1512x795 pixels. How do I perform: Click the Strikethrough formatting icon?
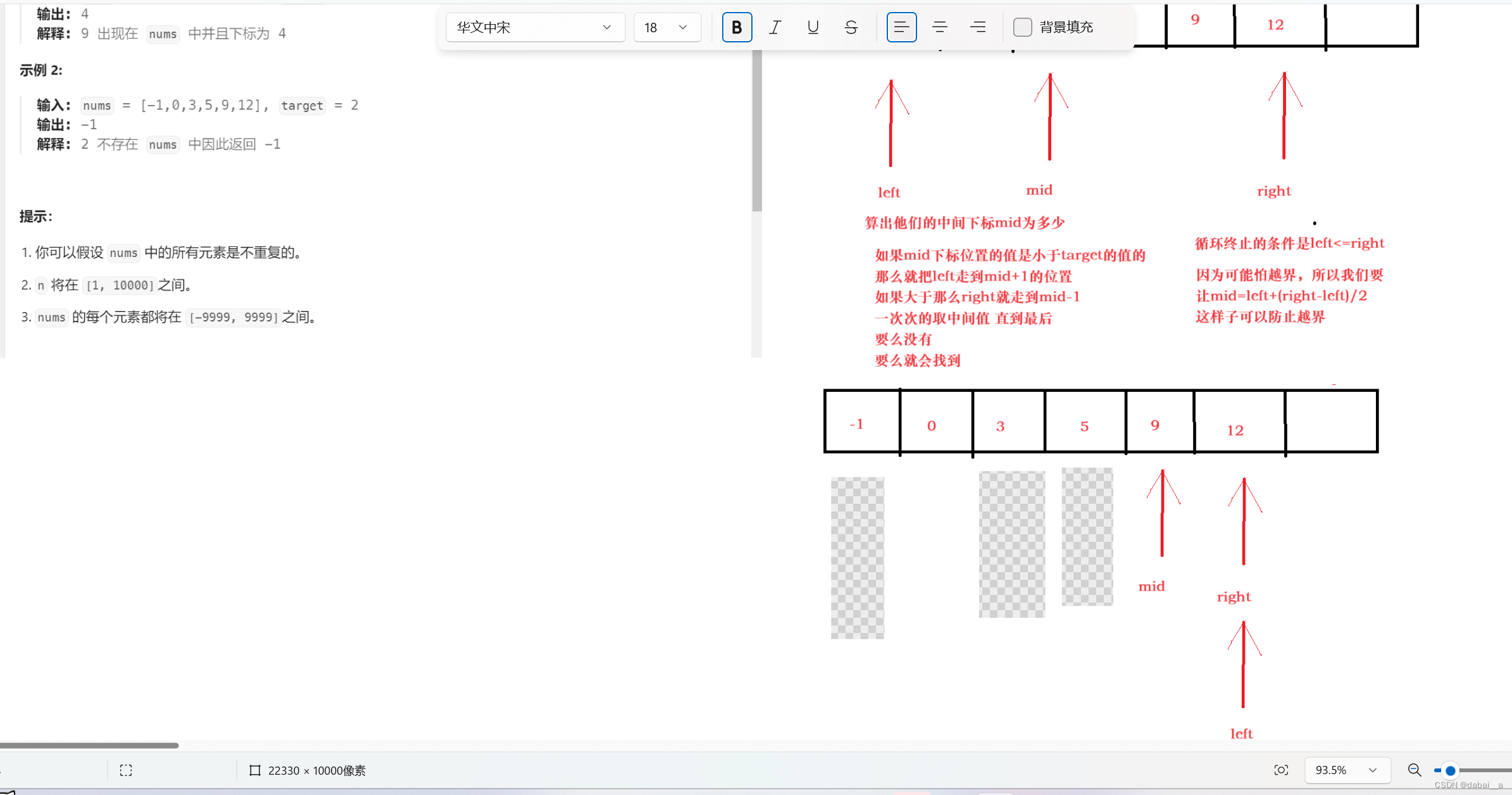tap(850, 27)
